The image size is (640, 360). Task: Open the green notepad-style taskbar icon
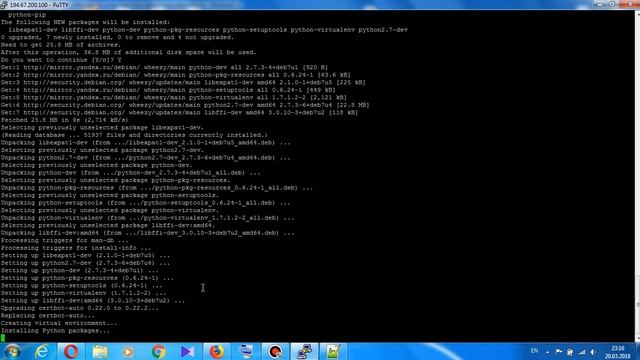tap(333, 351)
